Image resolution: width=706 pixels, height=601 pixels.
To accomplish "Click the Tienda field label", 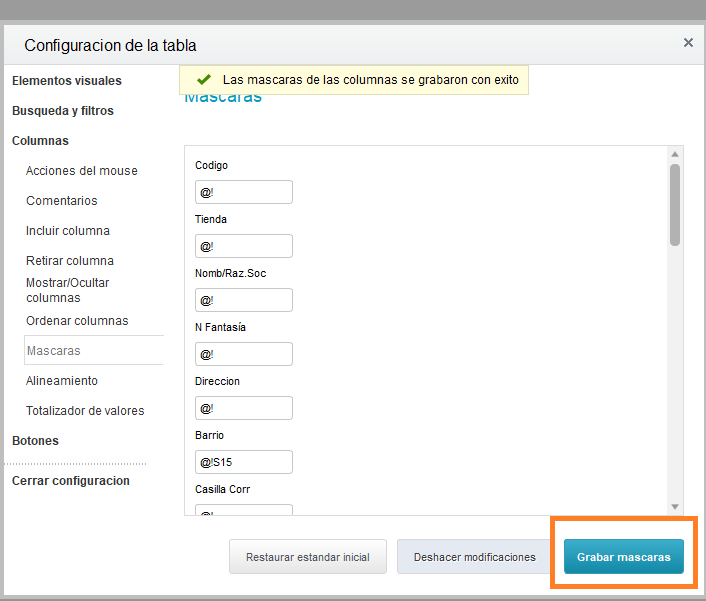I will [211, 219].
